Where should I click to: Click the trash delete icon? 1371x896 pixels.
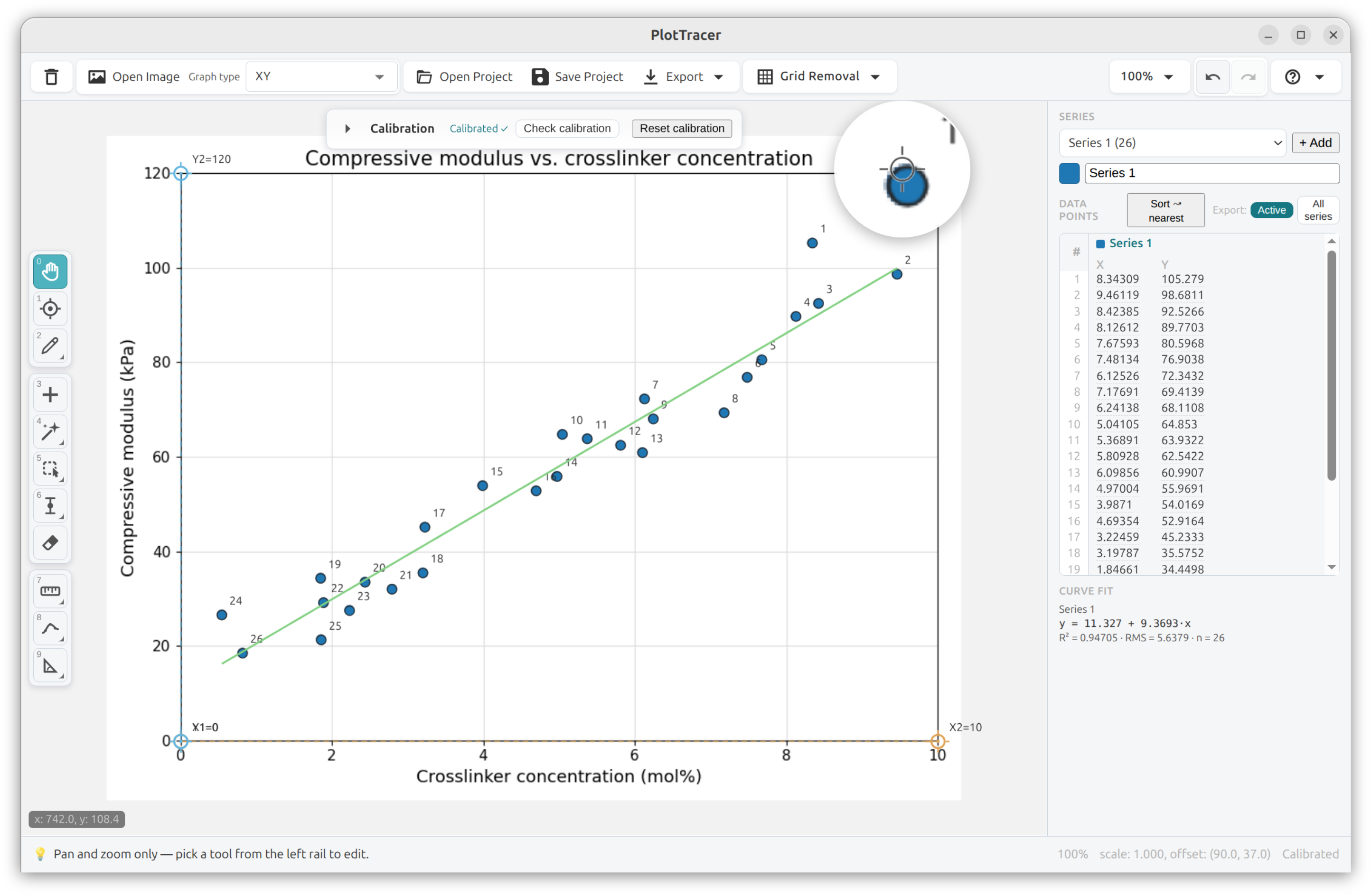[x=51, y=76]
